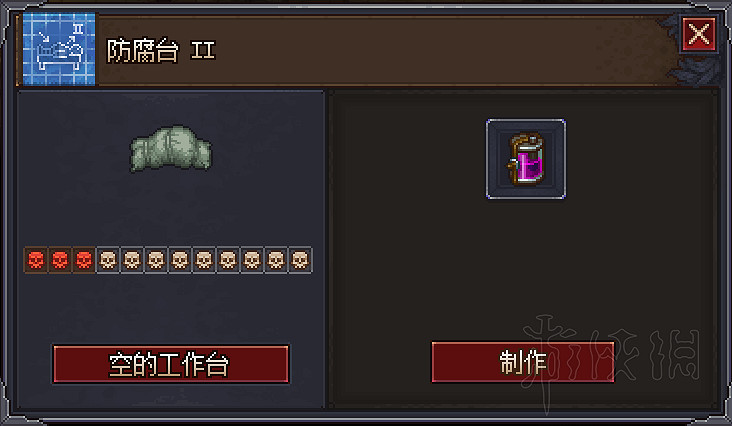
Task: Click the eighth skull in the row
Action: (x=204, y=260)
